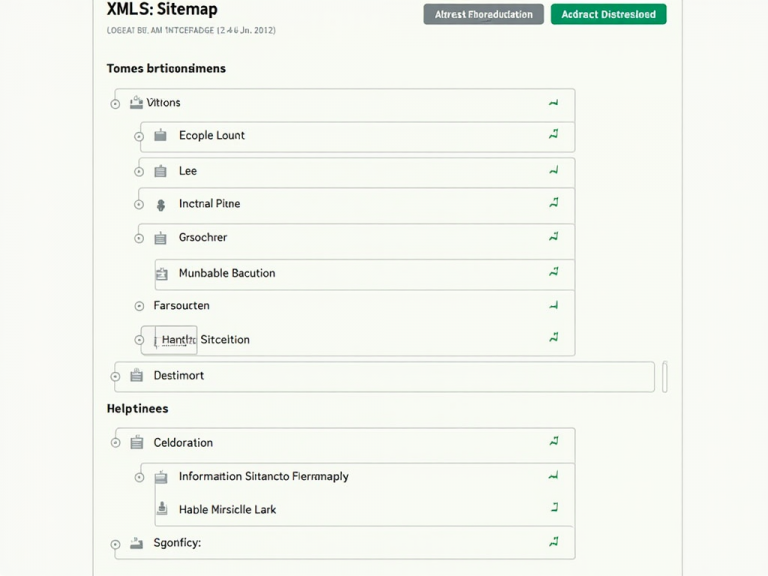
Task: Click the green action icon in Sitceltion row
Action: coord(553,337)
